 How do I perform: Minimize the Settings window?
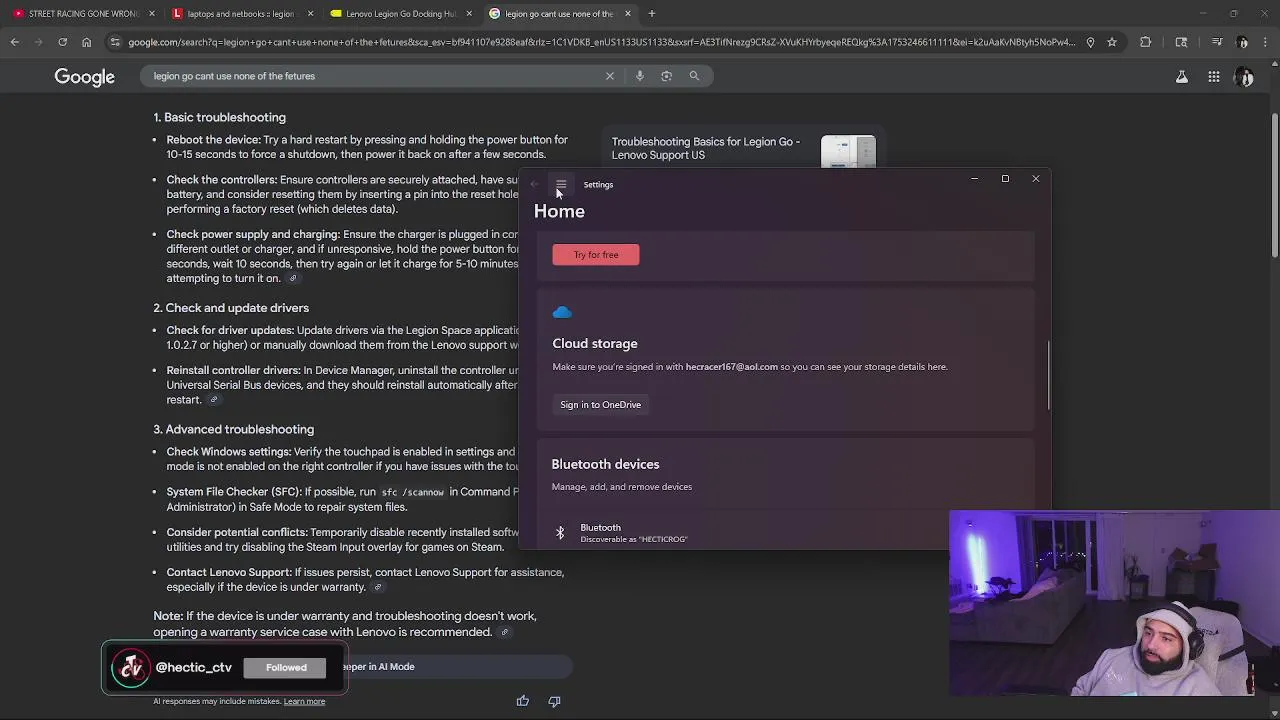[x=974, y=179]
